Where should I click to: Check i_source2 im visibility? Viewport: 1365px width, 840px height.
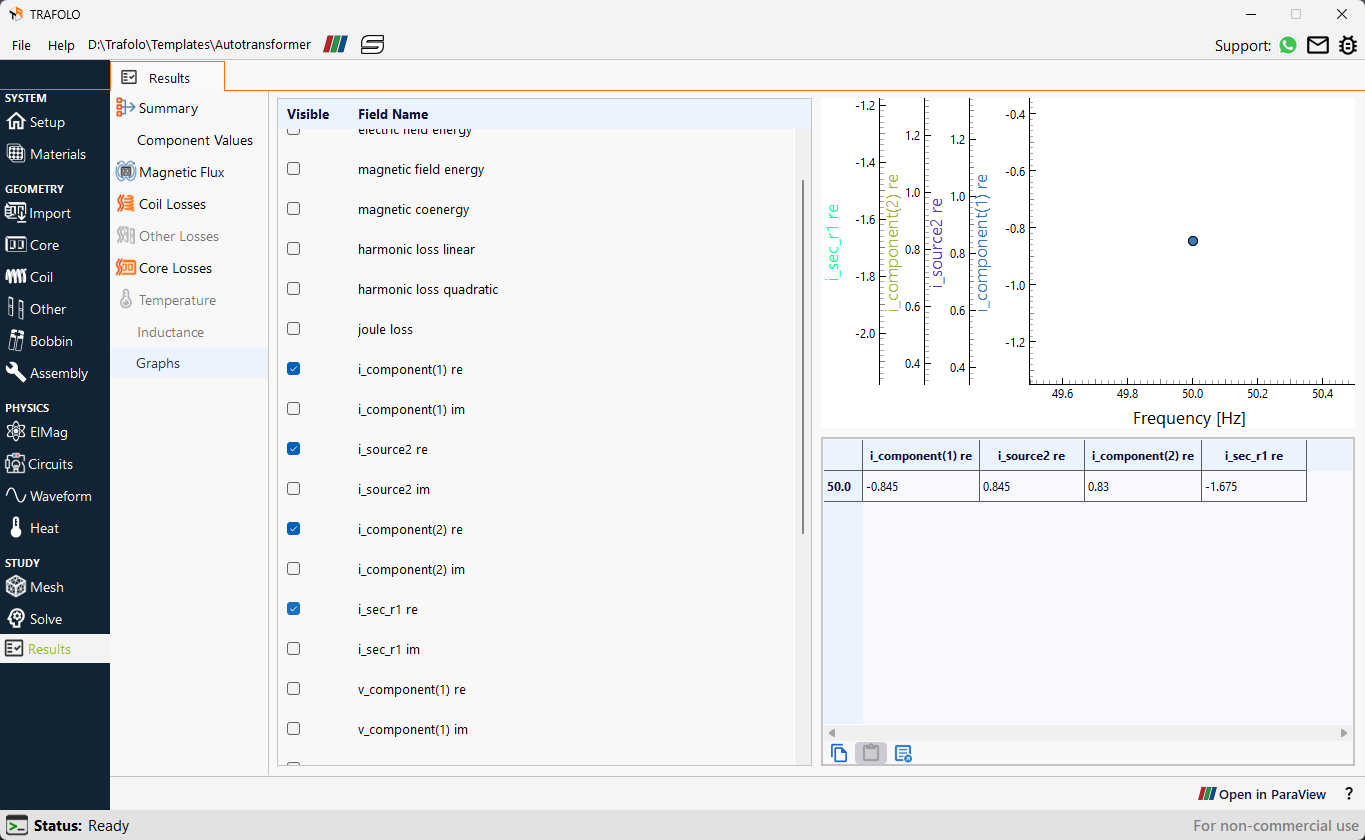pyautogui.click(x=294, y=489)
